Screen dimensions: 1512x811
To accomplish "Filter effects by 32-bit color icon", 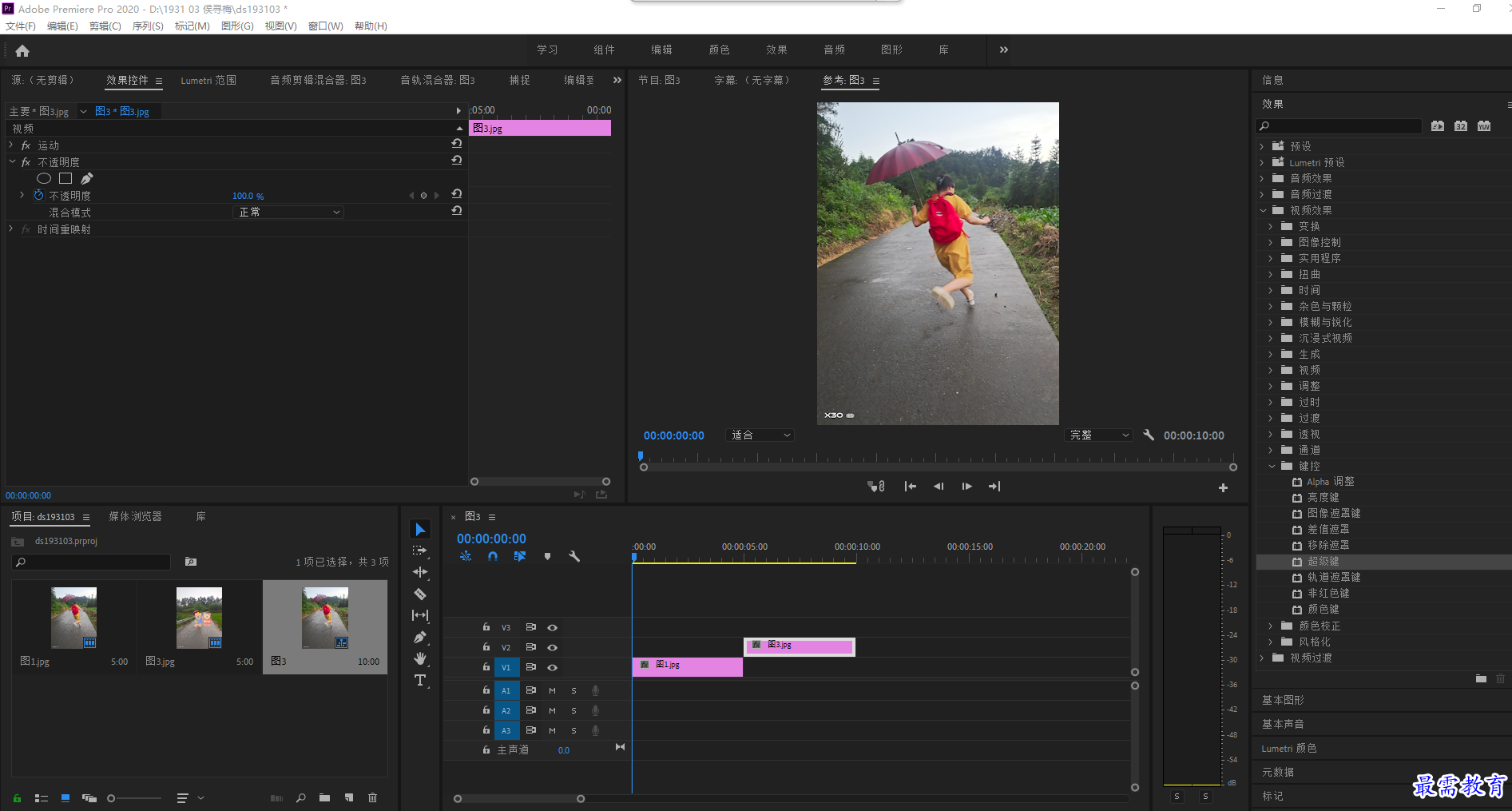I will 1461,126.
